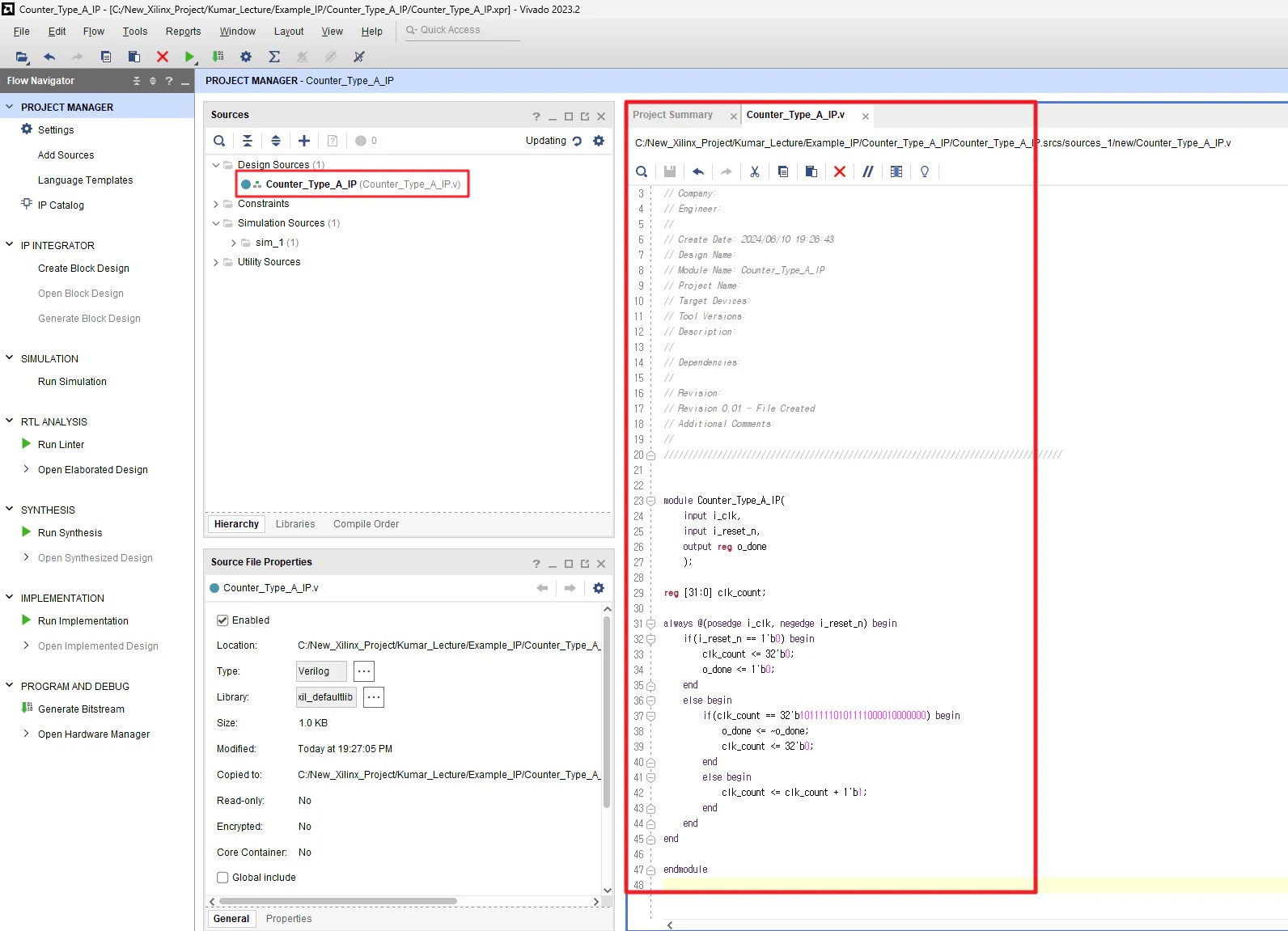
Task: Open the Reports menu
Action: click(183, 32)
